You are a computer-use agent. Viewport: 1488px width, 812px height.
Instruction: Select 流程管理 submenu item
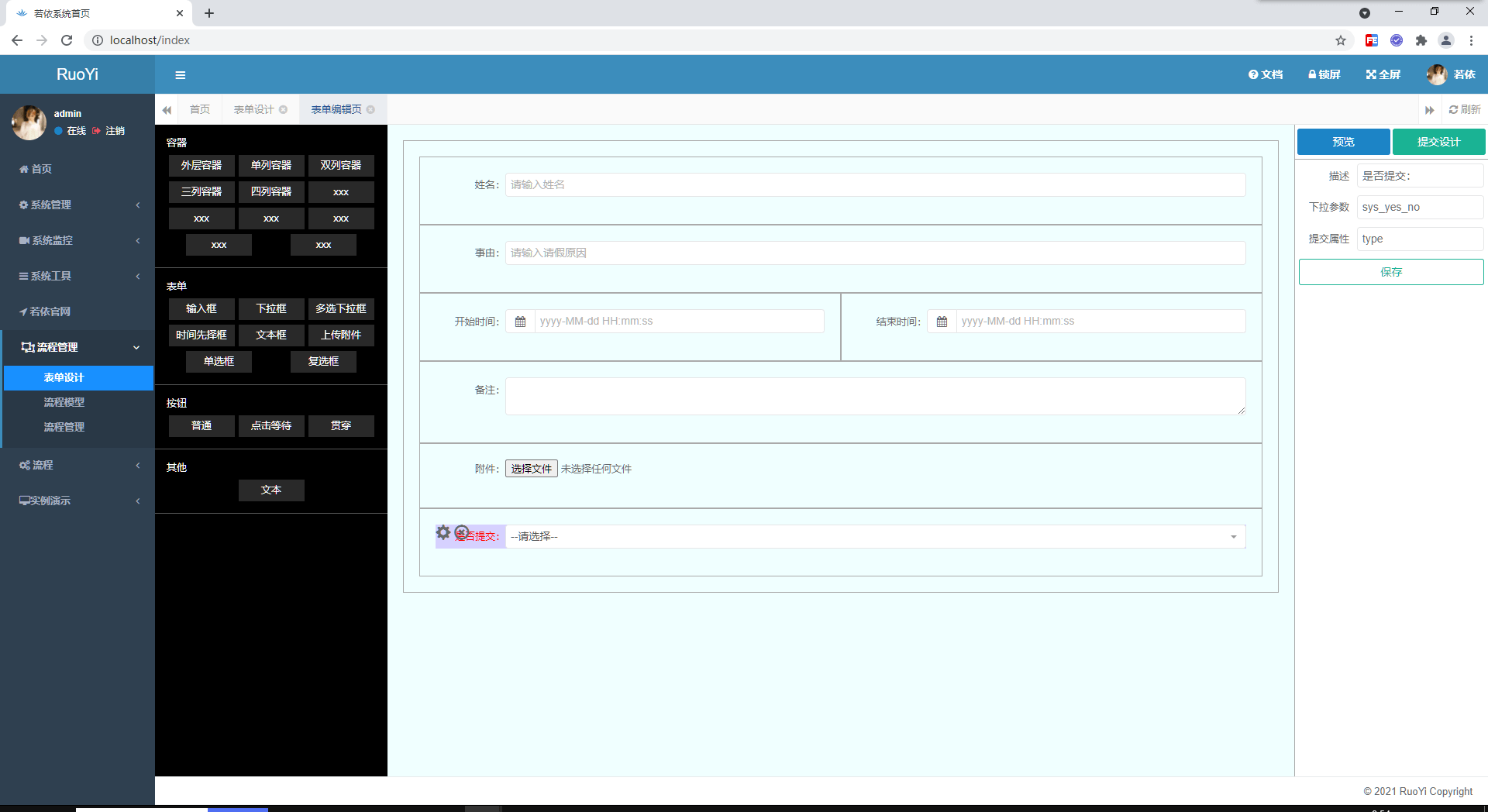coord(78,428)
